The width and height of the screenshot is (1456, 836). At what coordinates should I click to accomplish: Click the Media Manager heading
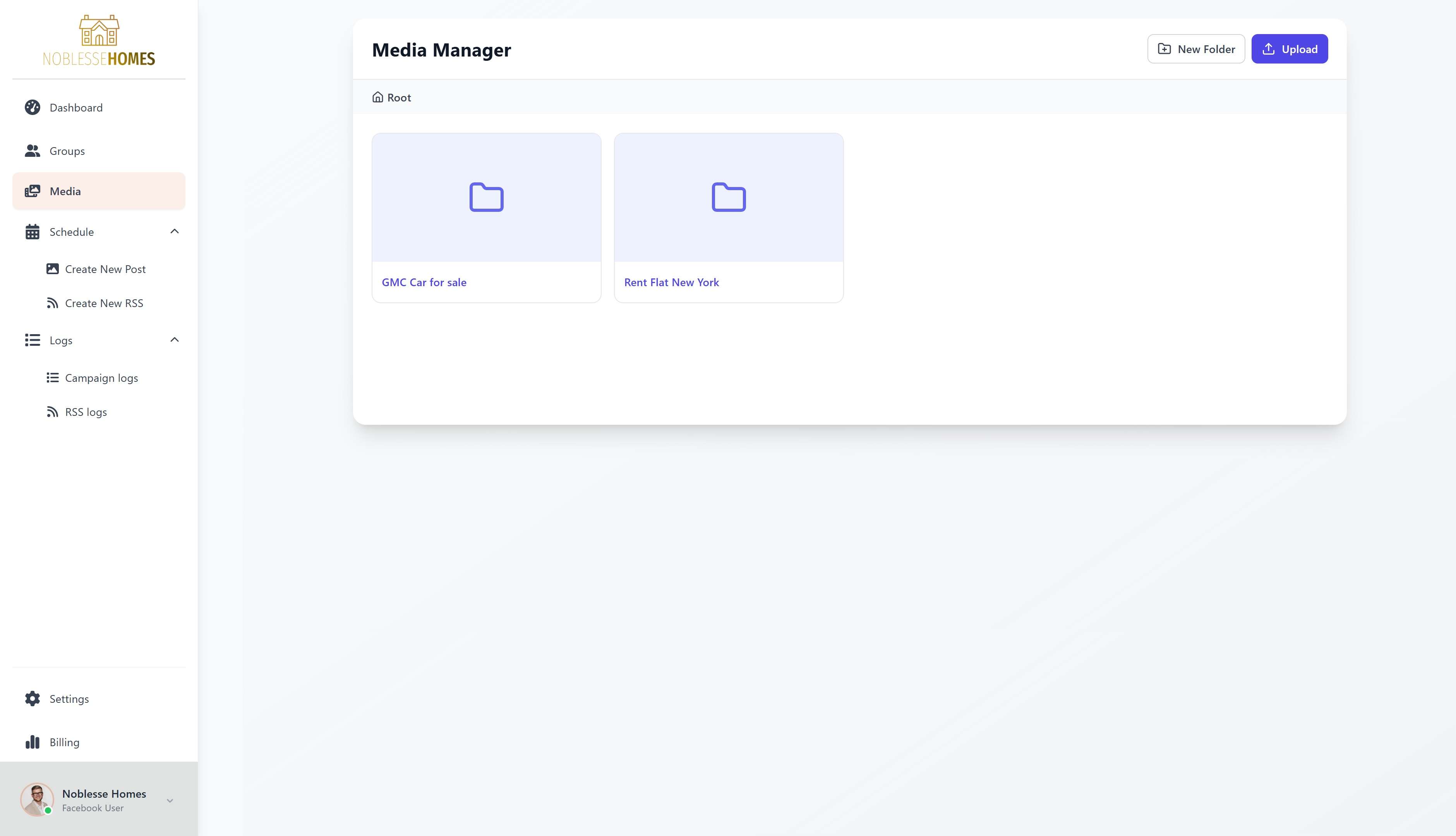pyautogui.click(x=441, y=50)
